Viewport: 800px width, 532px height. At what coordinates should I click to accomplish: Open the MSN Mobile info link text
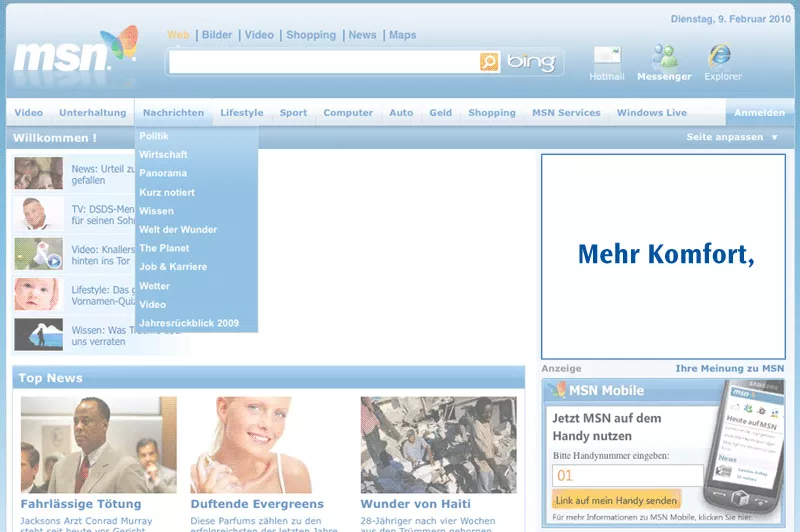(x=652, y=517)
